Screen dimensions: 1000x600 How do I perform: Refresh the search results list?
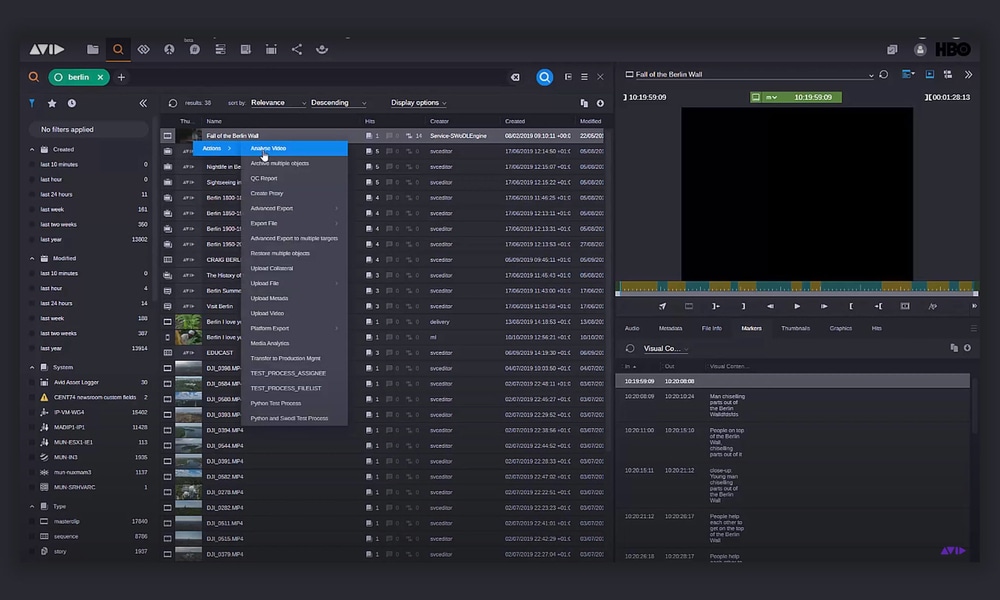tap(173, 103)
